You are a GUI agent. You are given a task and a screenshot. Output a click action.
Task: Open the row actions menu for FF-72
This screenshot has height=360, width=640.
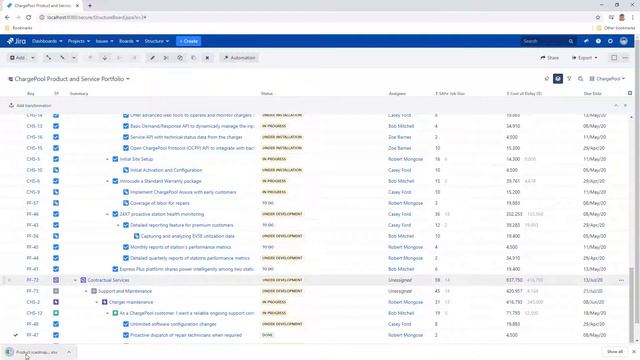(x=621, y=280)
